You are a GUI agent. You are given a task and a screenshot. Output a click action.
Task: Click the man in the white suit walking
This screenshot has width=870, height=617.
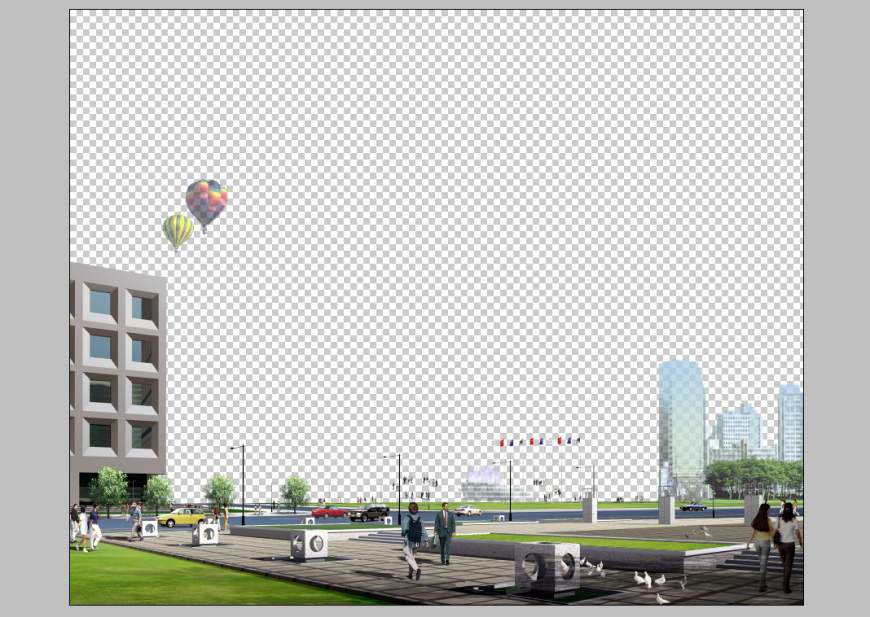click(x=443, y=533)
